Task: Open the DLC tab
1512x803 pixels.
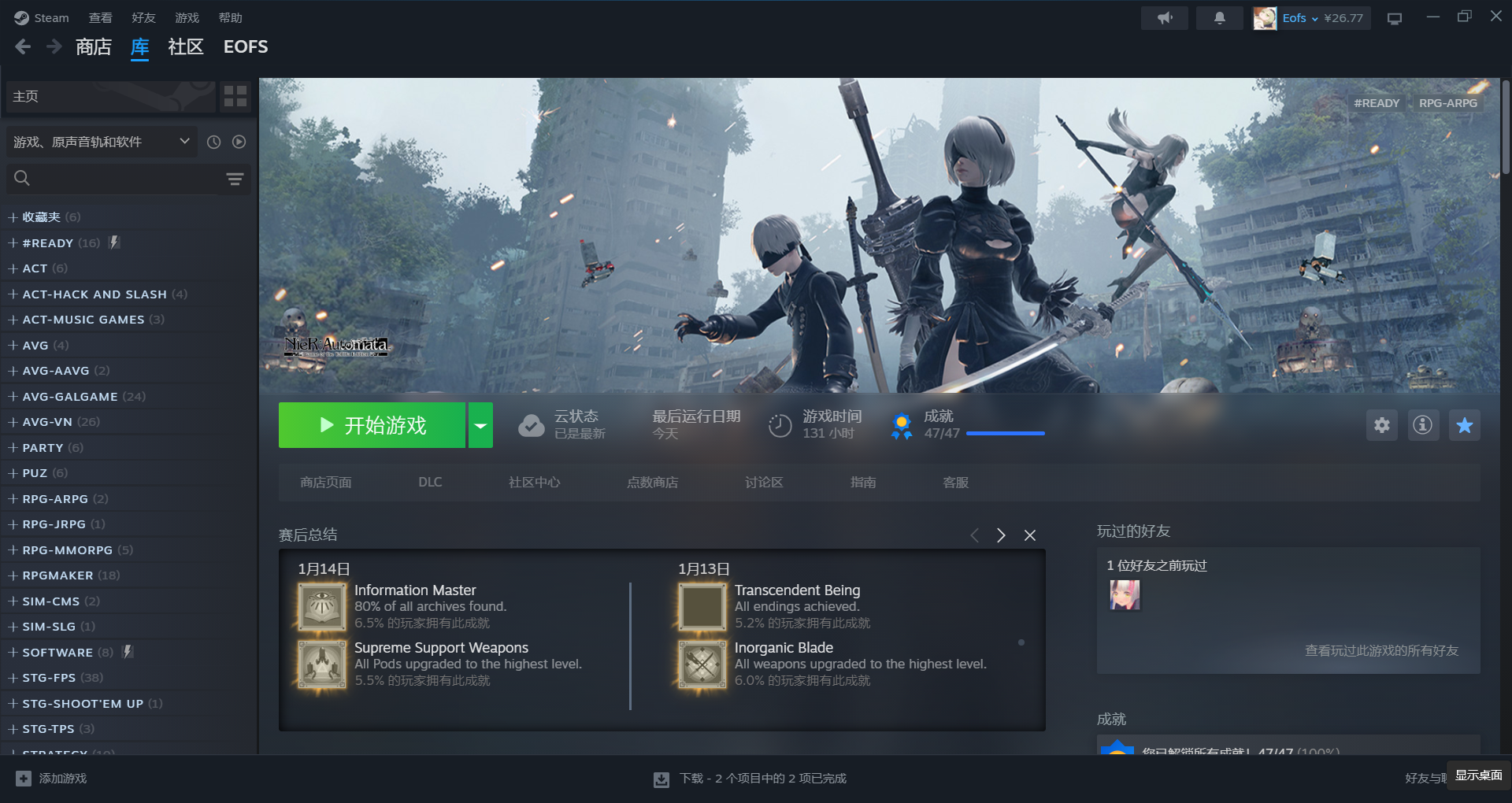Action: [430, 482]
